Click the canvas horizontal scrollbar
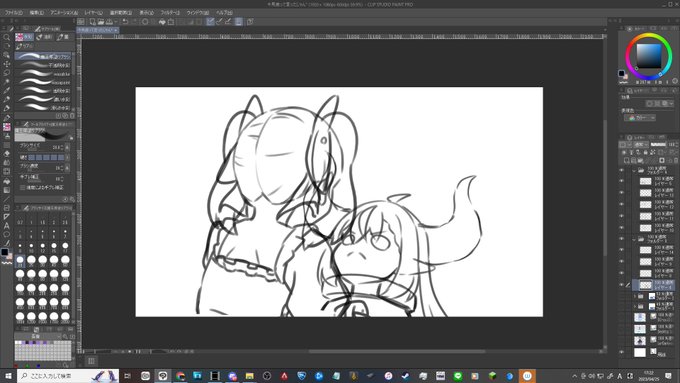Image resolution: width=680 pixels, height=383 pixels. [x=396, y=351]
